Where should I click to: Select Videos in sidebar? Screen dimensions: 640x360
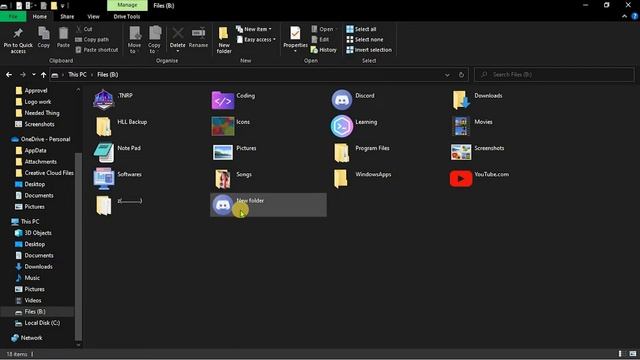29,300
